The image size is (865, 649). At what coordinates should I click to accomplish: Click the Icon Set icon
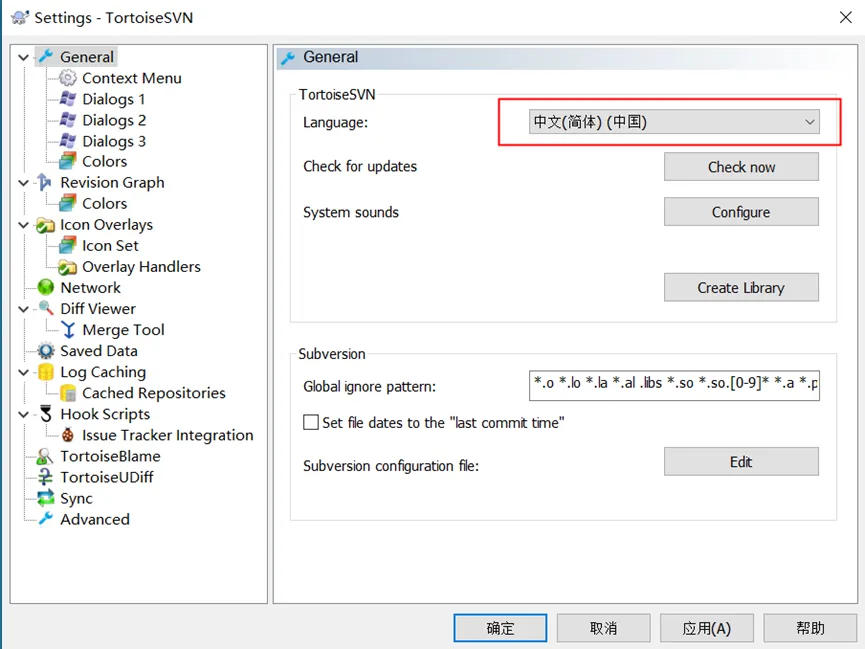(x=68, y=246)
